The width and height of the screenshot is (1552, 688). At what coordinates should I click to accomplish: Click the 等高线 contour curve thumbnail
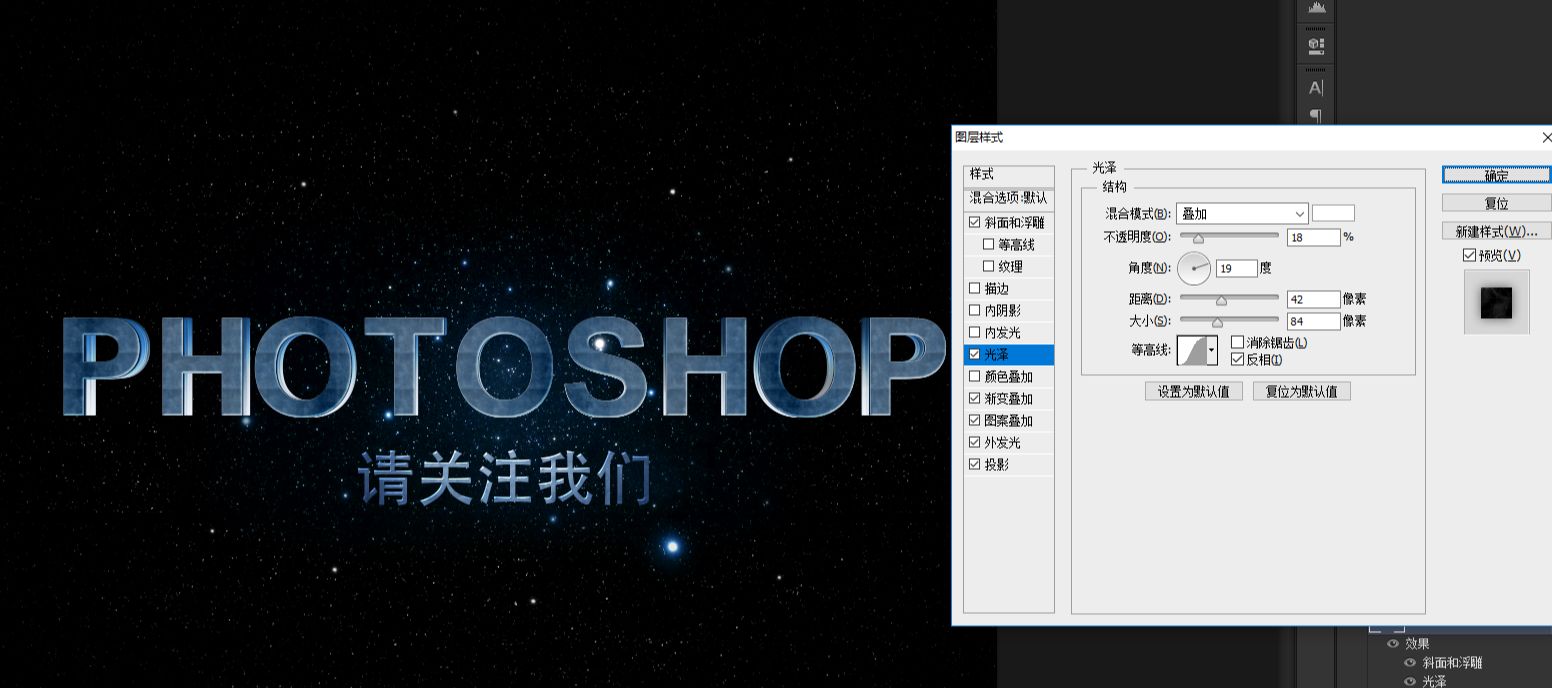click(x=1192, y=350)
